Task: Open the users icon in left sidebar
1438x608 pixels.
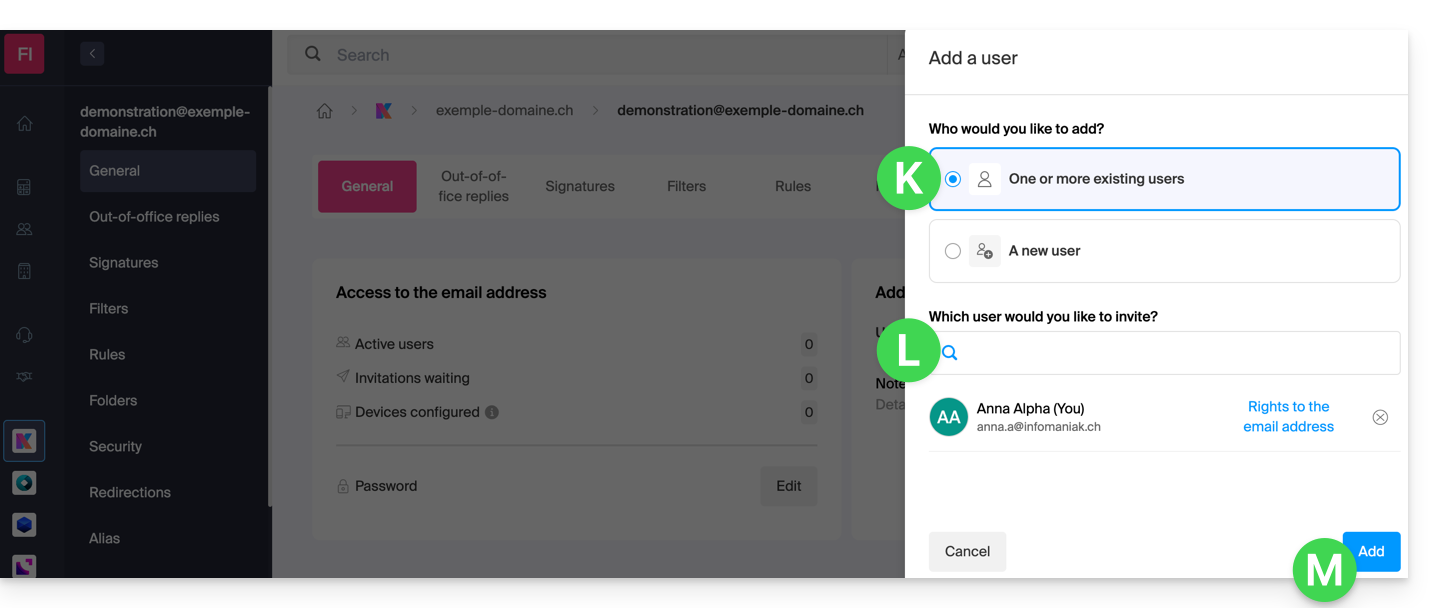Action: (x=25, y=229)
